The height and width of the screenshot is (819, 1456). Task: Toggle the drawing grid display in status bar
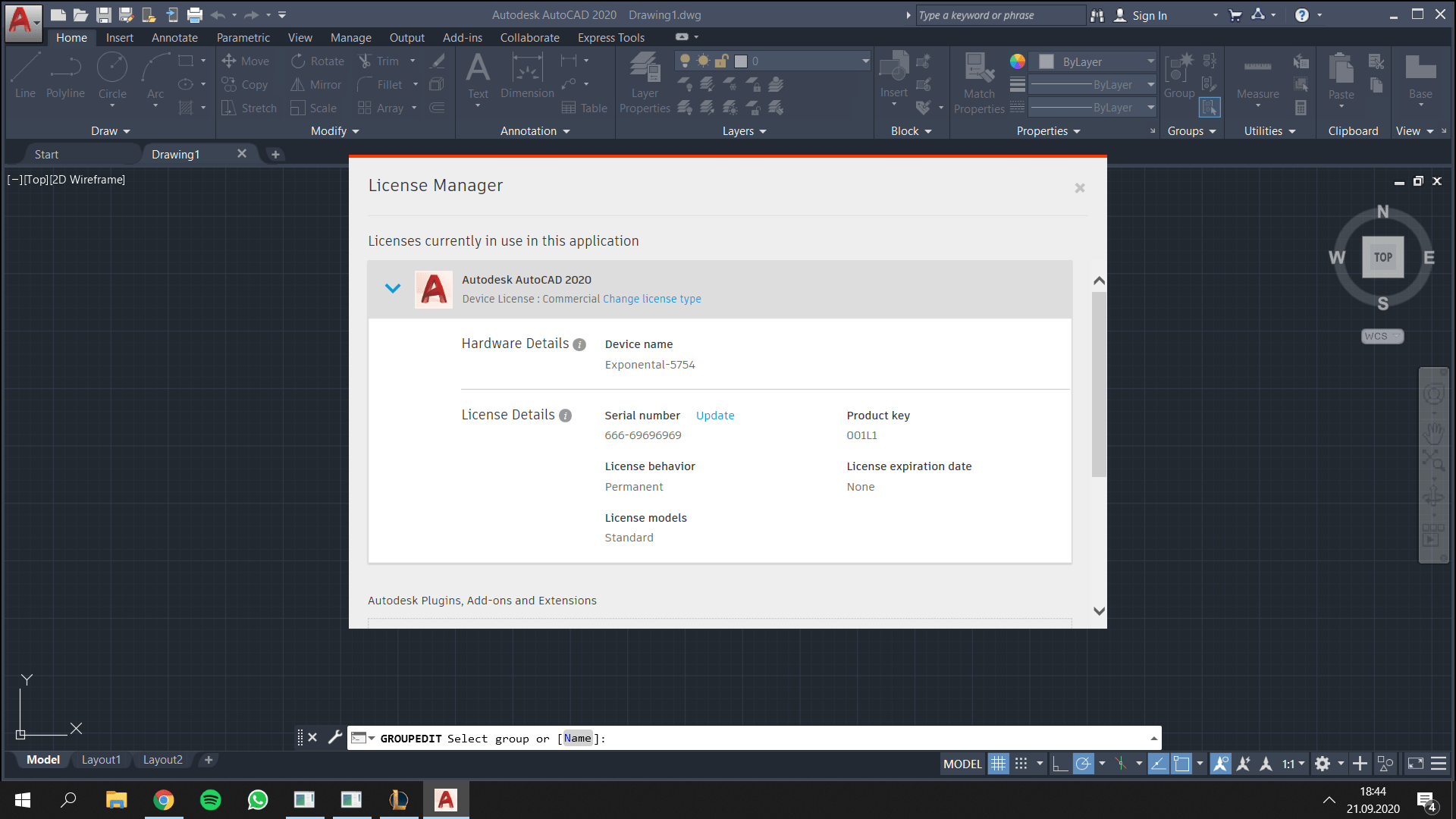(x=999, y=764)
